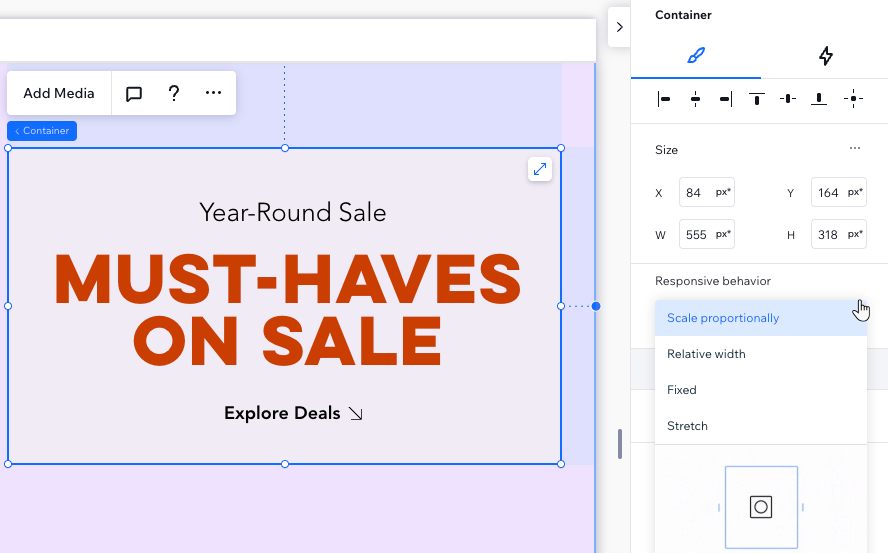Center container both ways alignment icon
Screen dimensions: 888x553
[853, 99]
